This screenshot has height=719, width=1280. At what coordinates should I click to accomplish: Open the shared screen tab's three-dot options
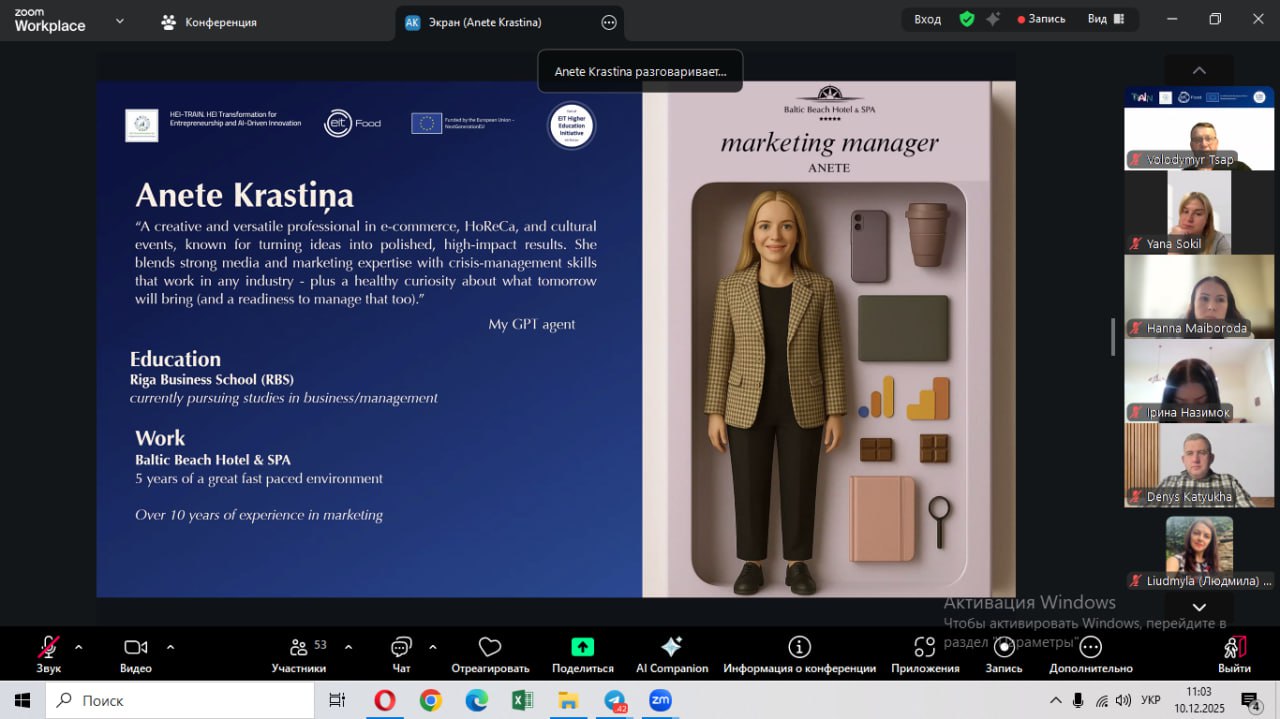(609, 22)
